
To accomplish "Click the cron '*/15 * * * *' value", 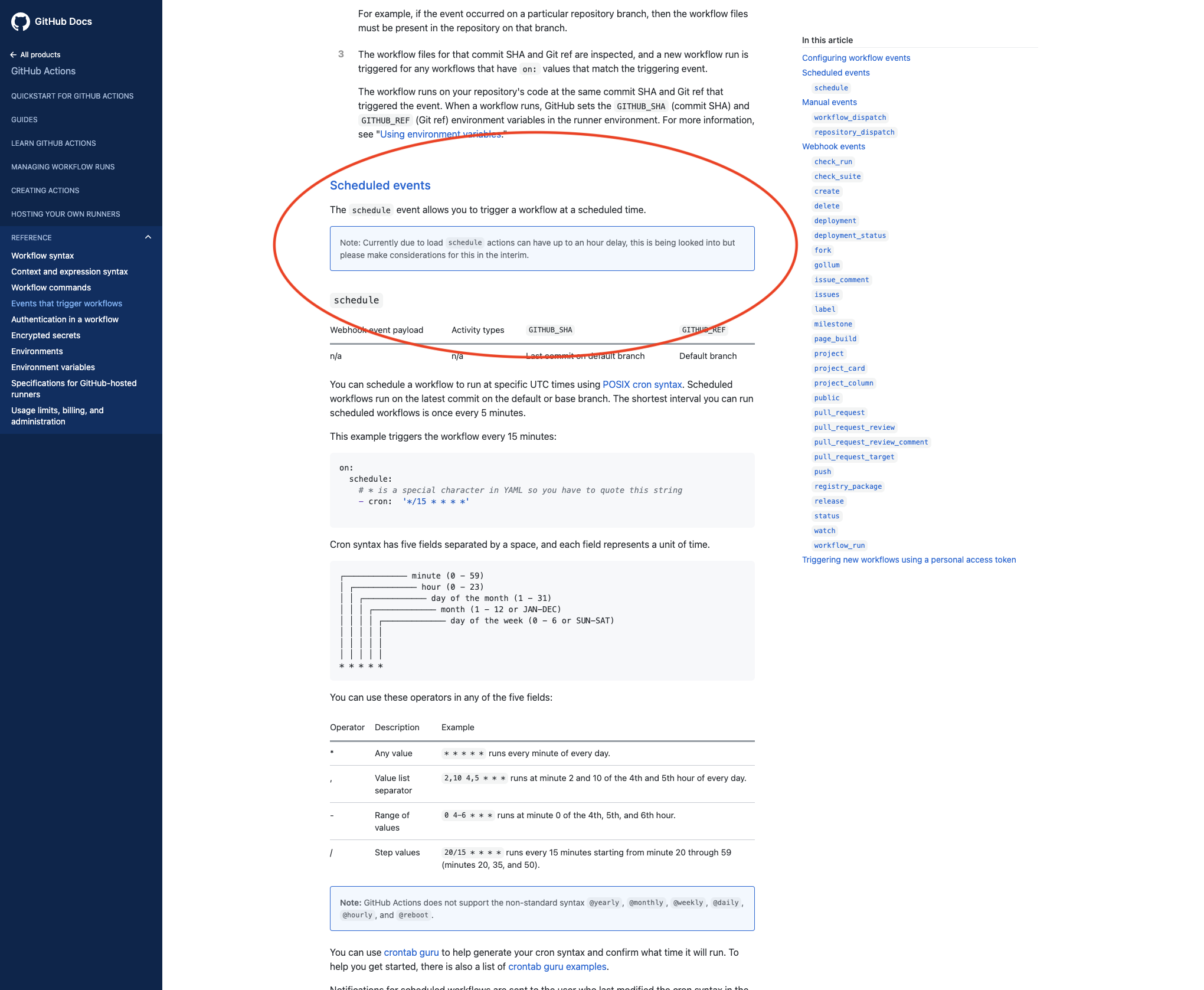I will coord(436,501).
